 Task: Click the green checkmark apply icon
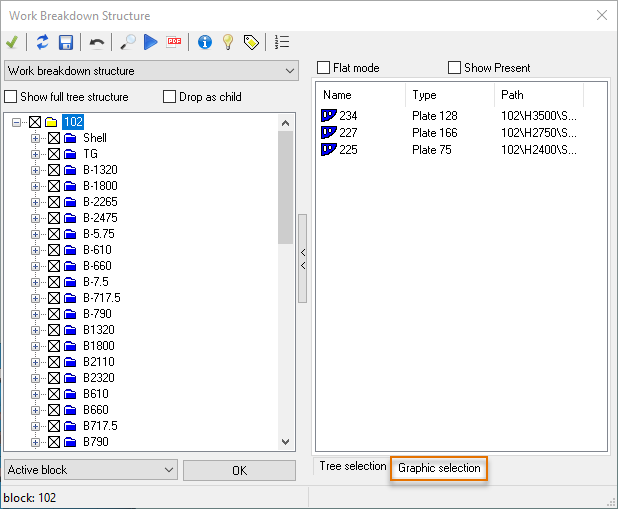pos(12,42)
